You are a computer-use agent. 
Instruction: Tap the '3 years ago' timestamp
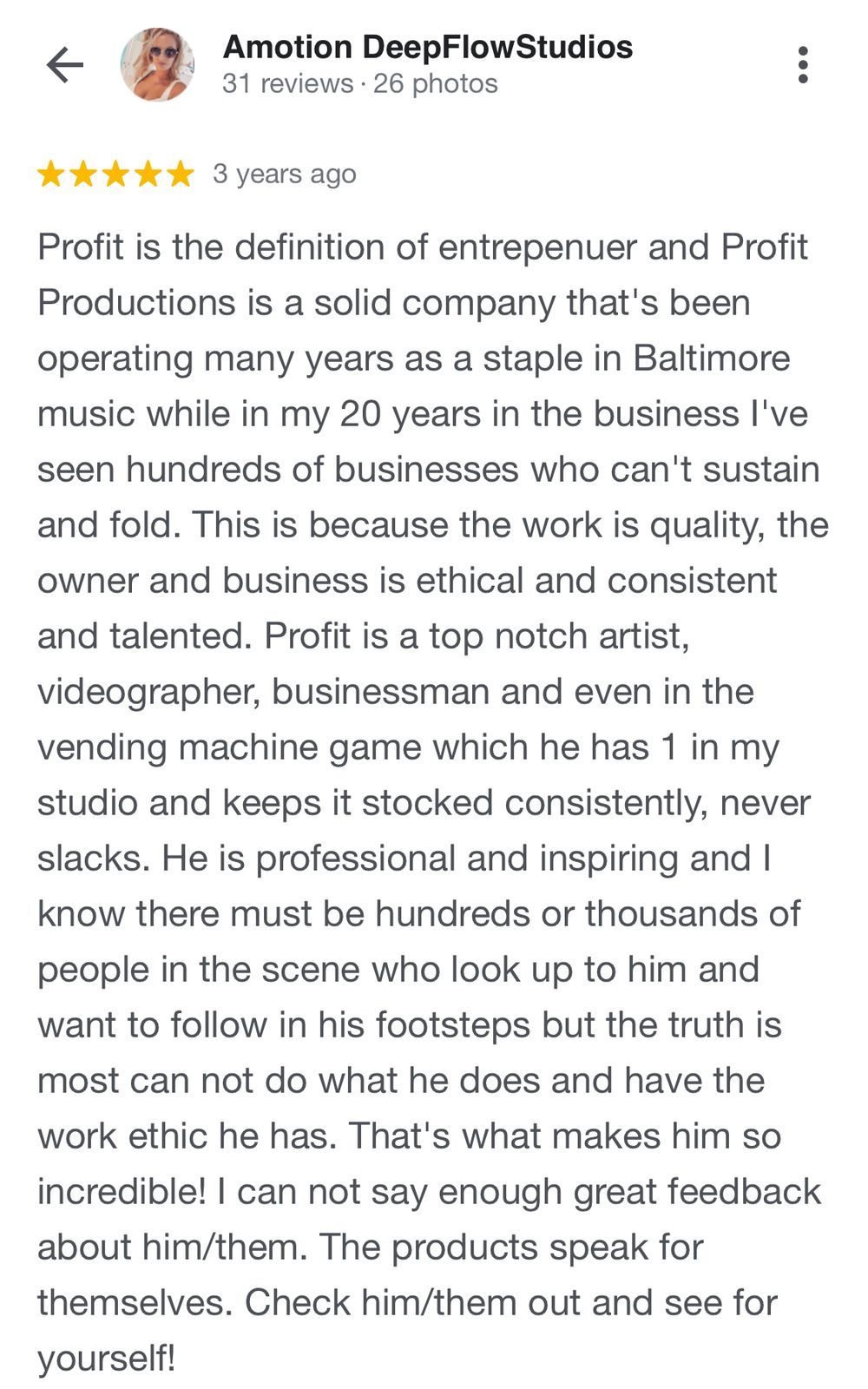285,174
